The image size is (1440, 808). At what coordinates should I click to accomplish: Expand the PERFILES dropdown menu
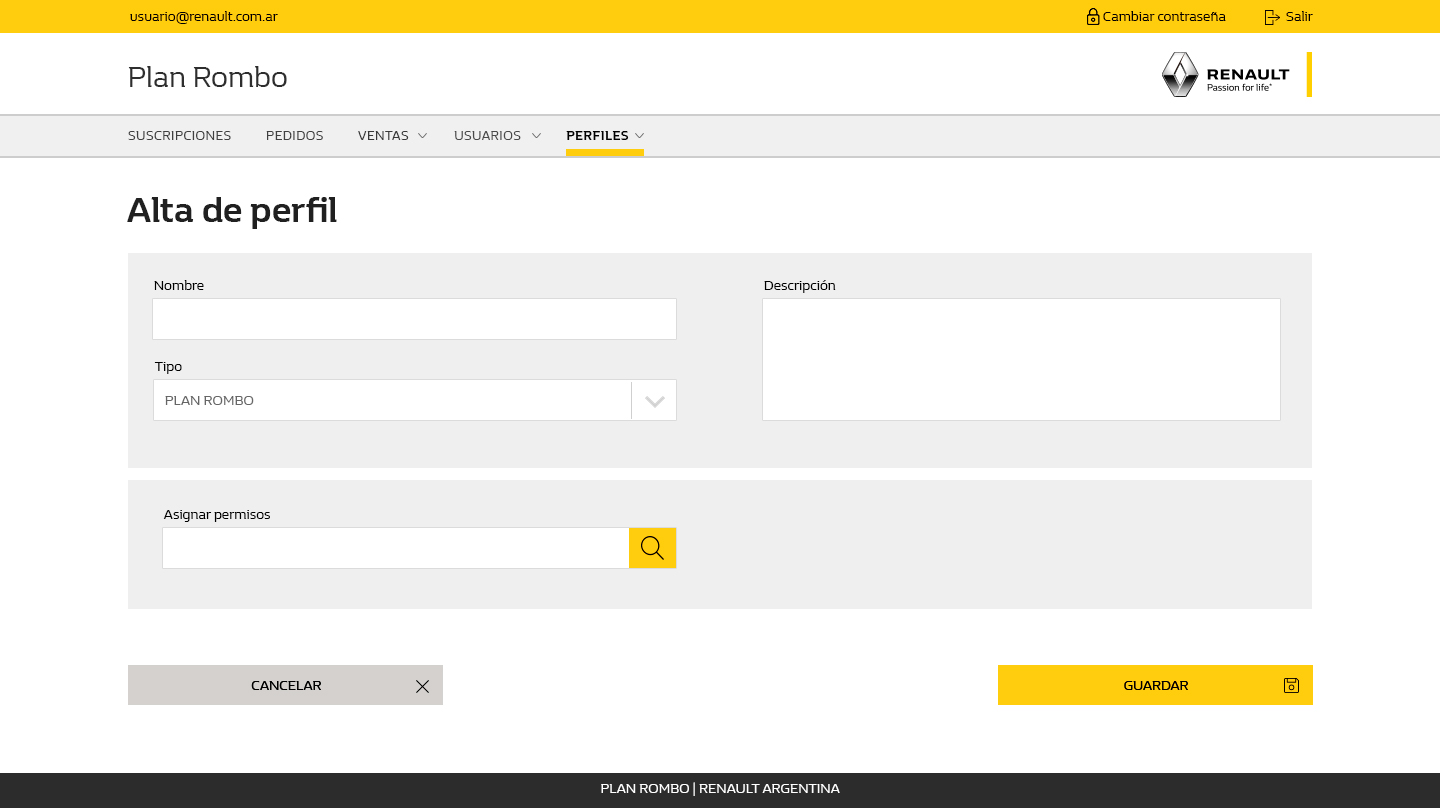tap(640, 135)
